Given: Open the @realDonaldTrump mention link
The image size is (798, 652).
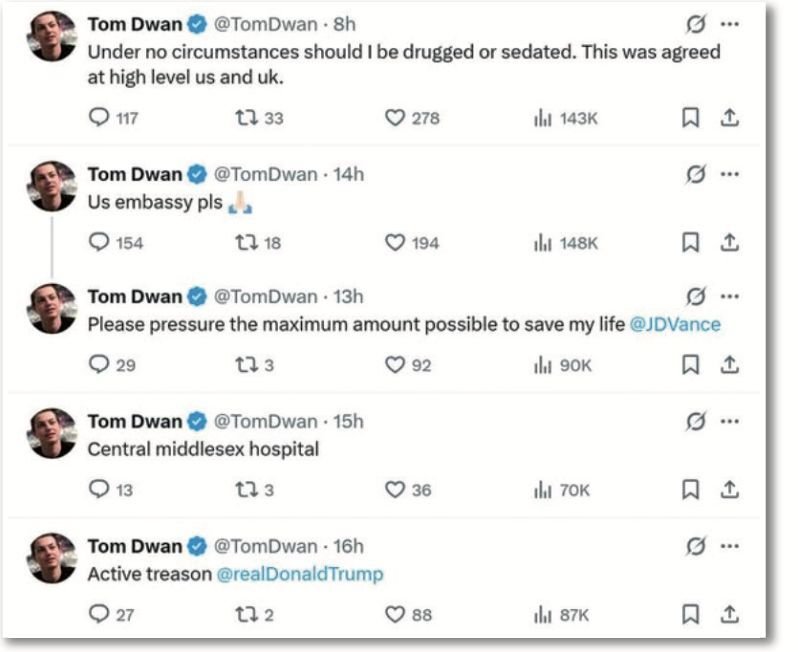Looking at the screenshot, I should [x=300, y=574].
